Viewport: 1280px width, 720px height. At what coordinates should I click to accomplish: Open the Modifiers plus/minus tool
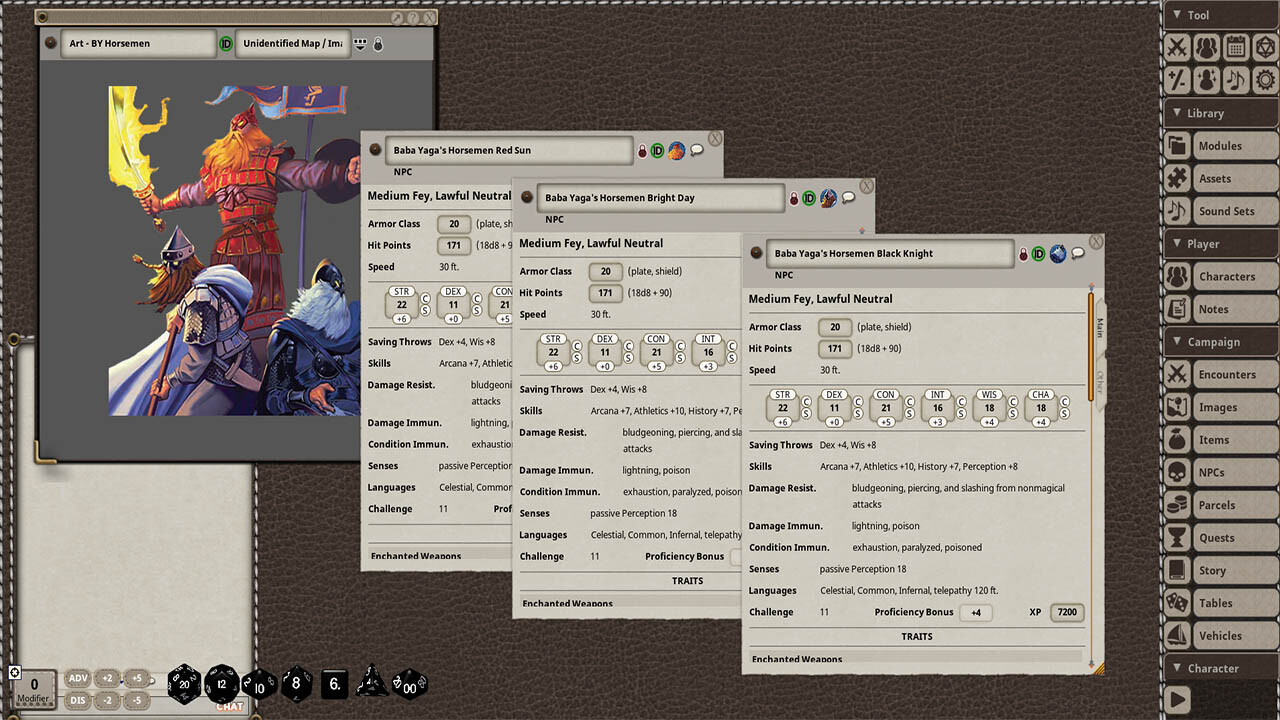click(x=1177, y=79)
